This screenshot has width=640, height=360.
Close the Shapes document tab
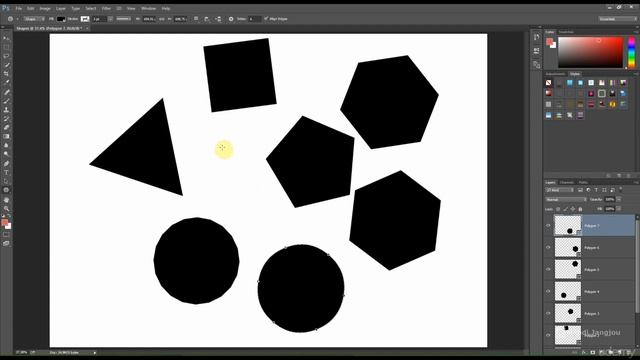pos(87,28)
